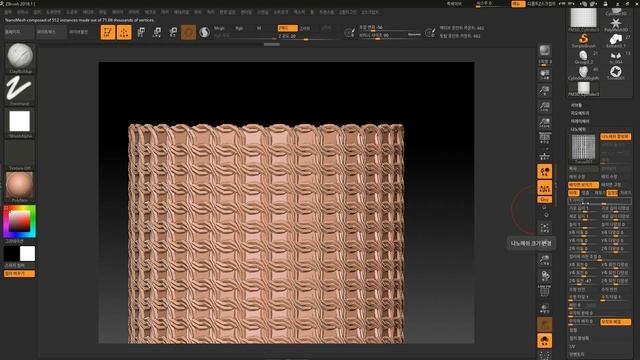
Task: Toggle the orange Local transform icon
Action: coord(544,171)
